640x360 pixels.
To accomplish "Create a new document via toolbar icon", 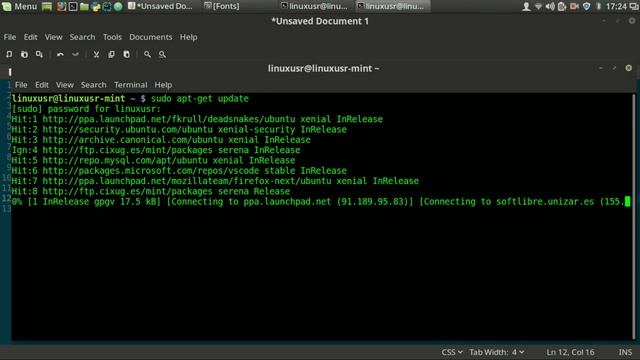I will (x=9, y=54).
